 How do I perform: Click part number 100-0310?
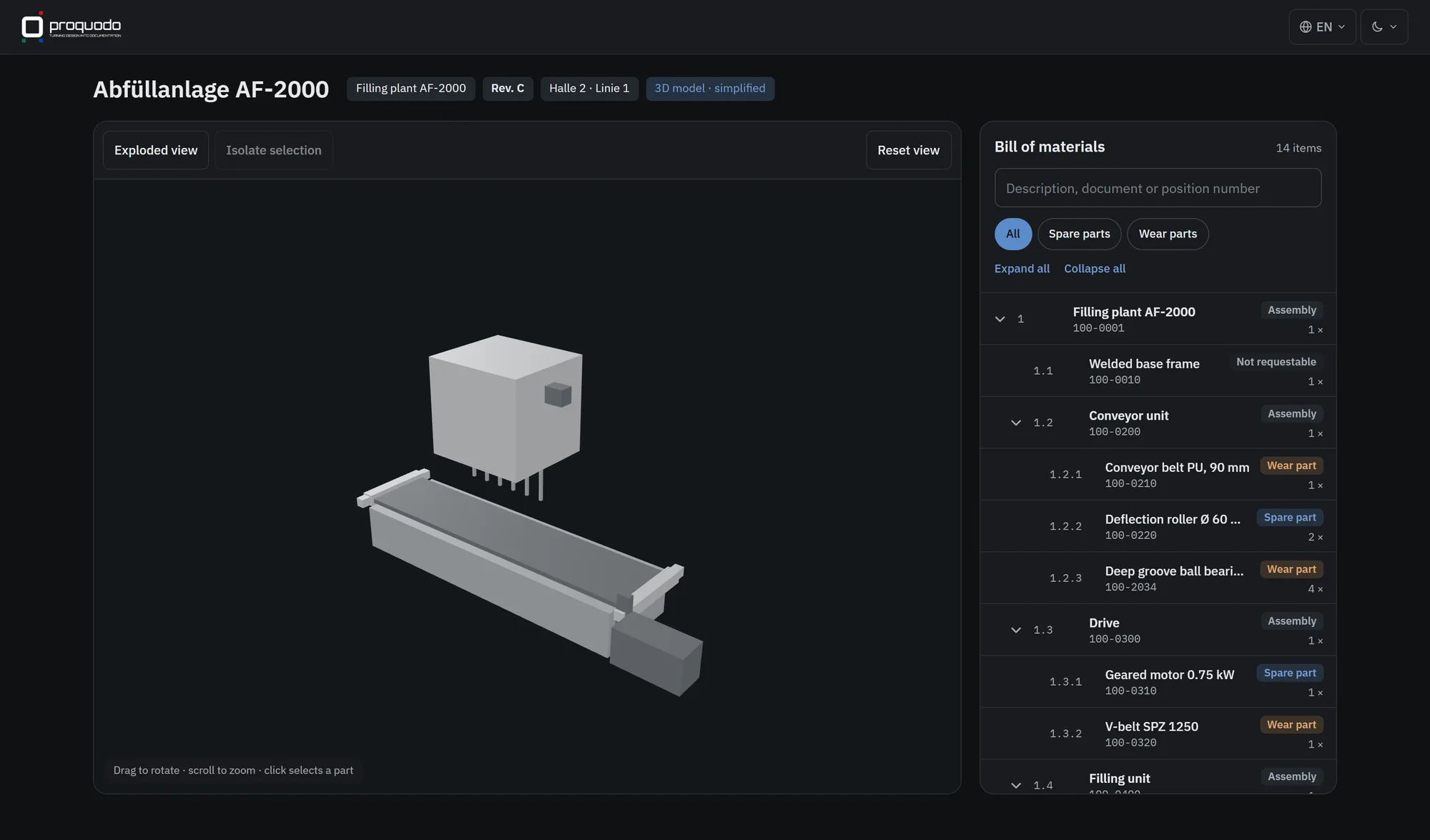(1130, 691)
